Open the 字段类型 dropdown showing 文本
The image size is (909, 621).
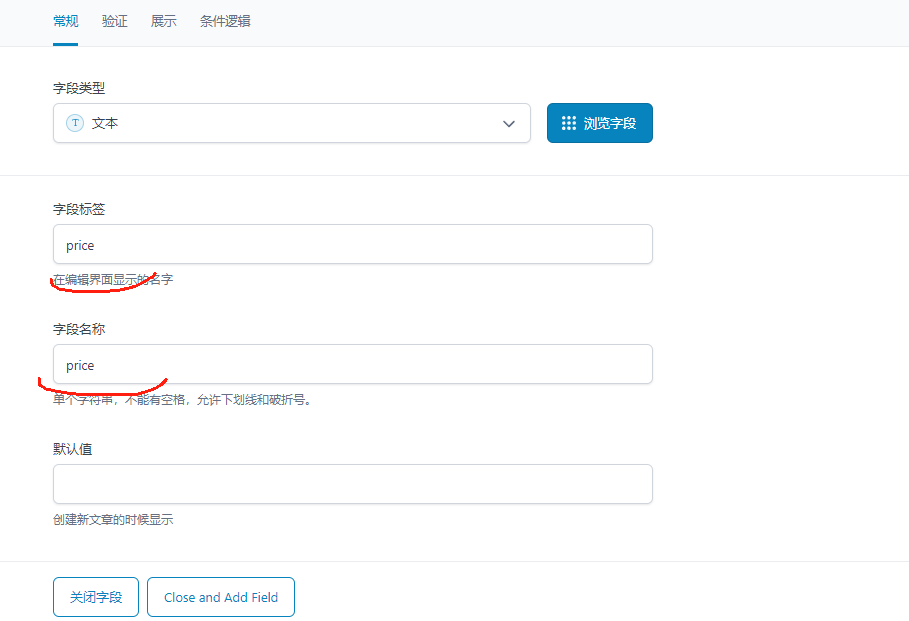[292, 123]
